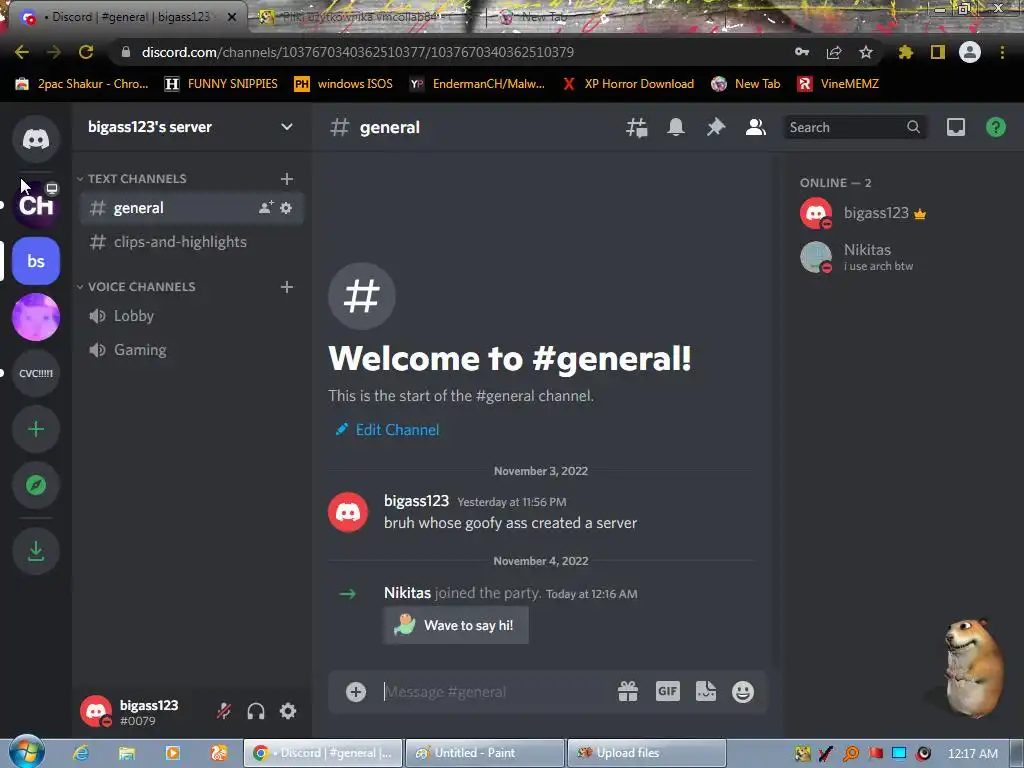
Task: Open GIF picker
Action: click(x=668, y=692)
